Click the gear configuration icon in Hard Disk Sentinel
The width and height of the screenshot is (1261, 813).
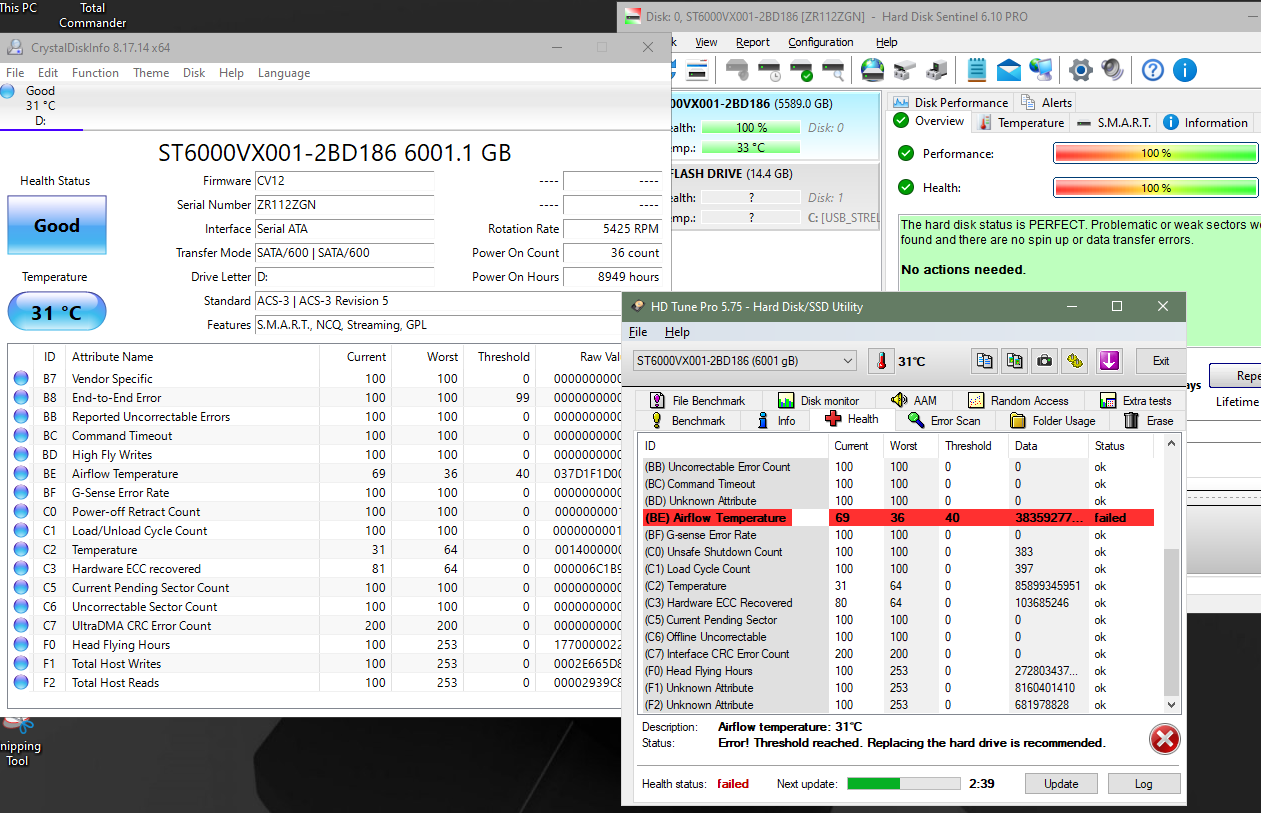(x=1080, y=69)
